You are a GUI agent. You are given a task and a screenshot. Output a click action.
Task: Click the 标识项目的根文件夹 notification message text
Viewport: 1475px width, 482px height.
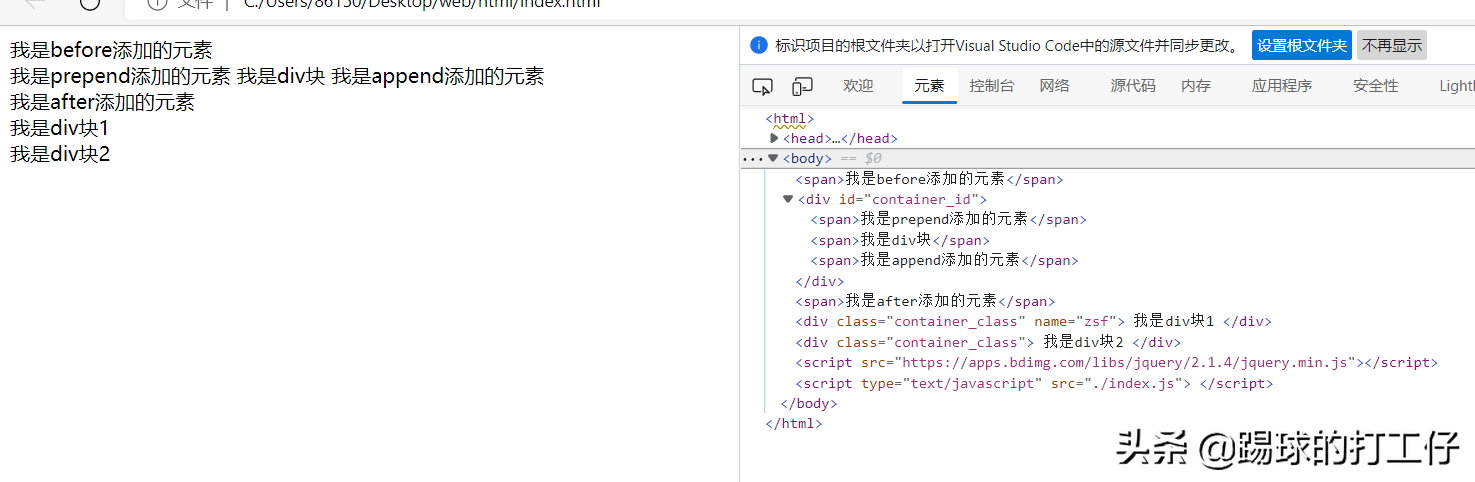(1008, 45)
